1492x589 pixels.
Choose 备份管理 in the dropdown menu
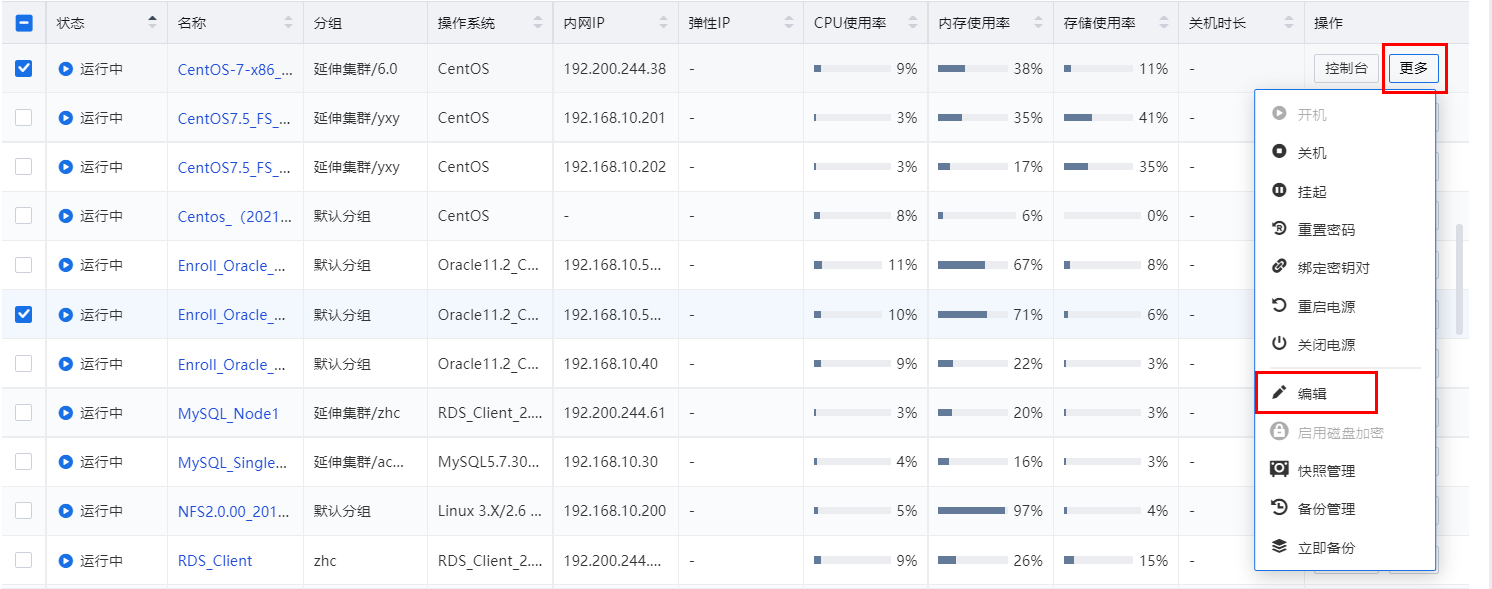1326,509
